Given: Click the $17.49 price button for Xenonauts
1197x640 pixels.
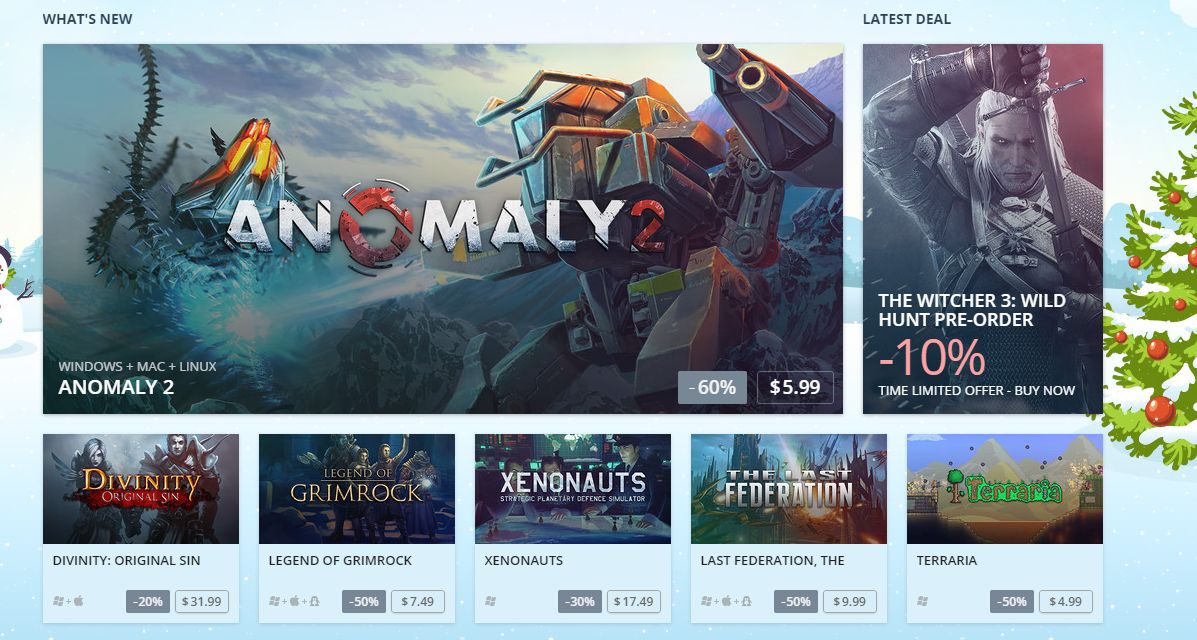Looking at the screenshot, I should [x=634, y=601].
